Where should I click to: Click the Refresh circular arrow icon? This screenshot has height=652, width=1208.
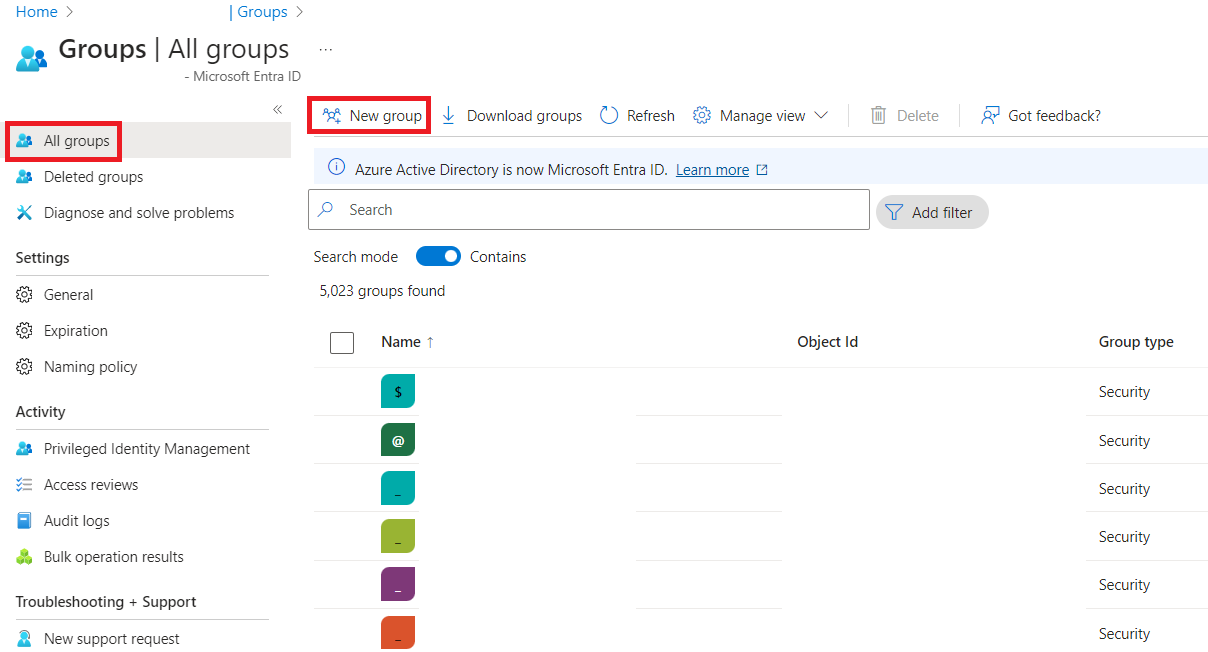[609, 115]
